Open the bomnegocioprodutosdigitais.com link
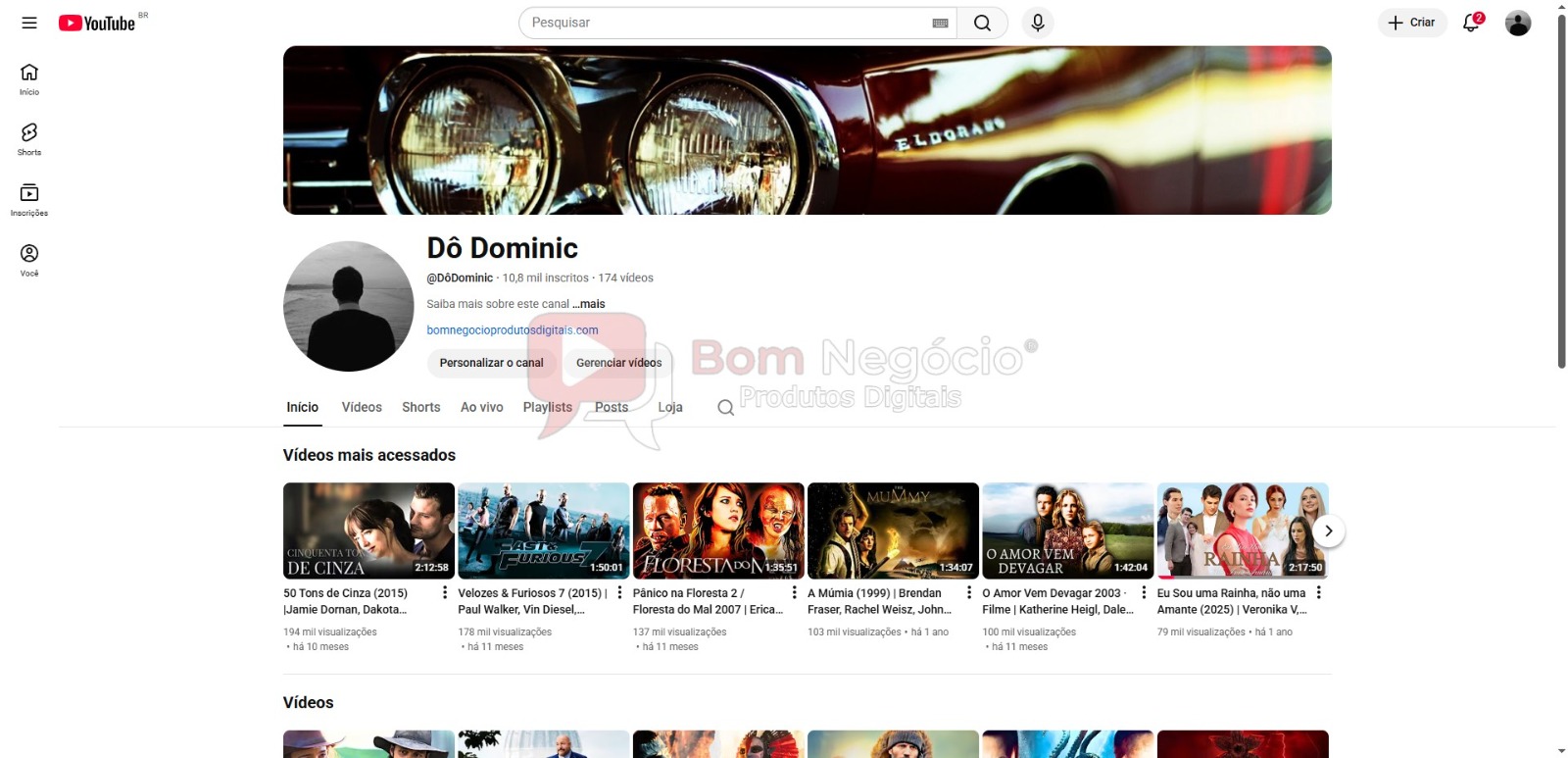The image size is (1568, 758). click(512, 330)
